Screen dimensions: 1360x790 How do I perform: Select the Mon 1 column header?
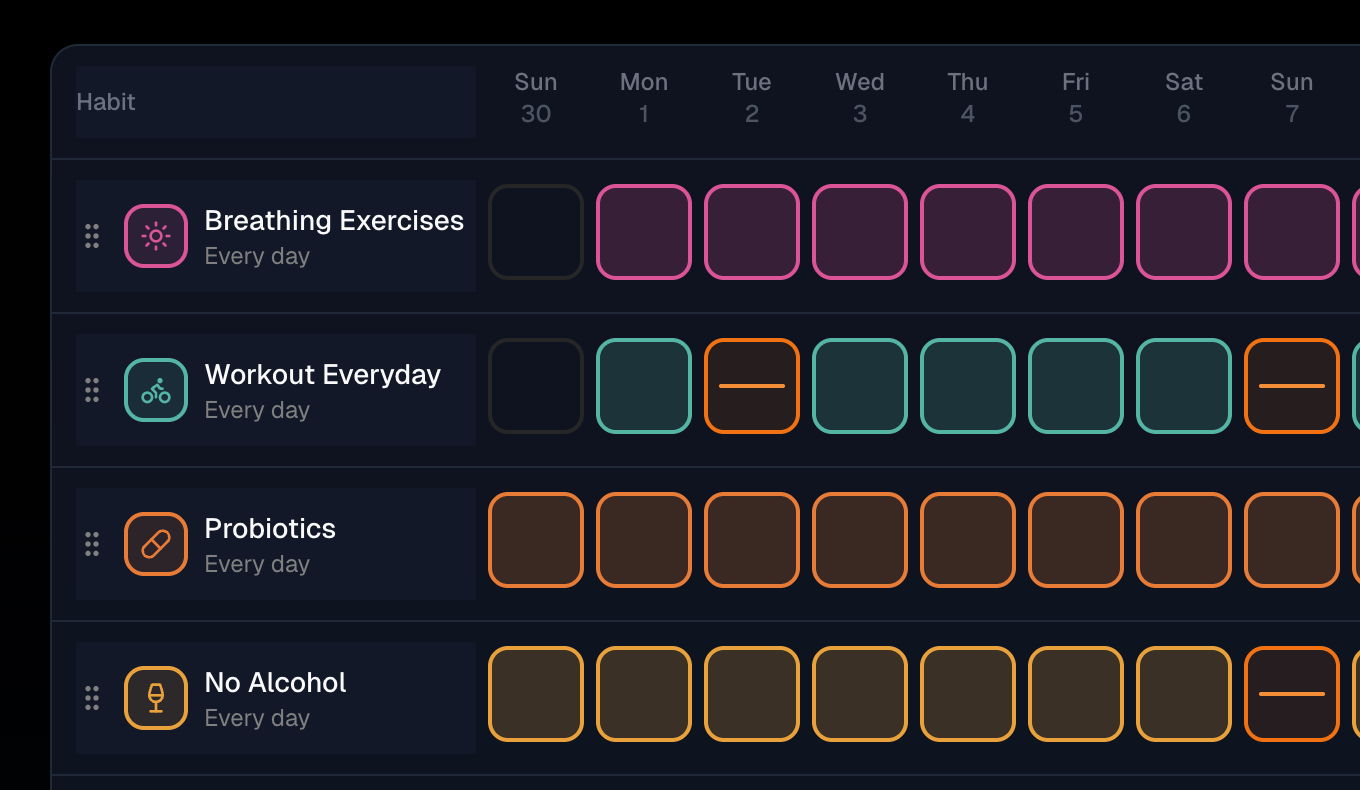(x=644, y=98)
